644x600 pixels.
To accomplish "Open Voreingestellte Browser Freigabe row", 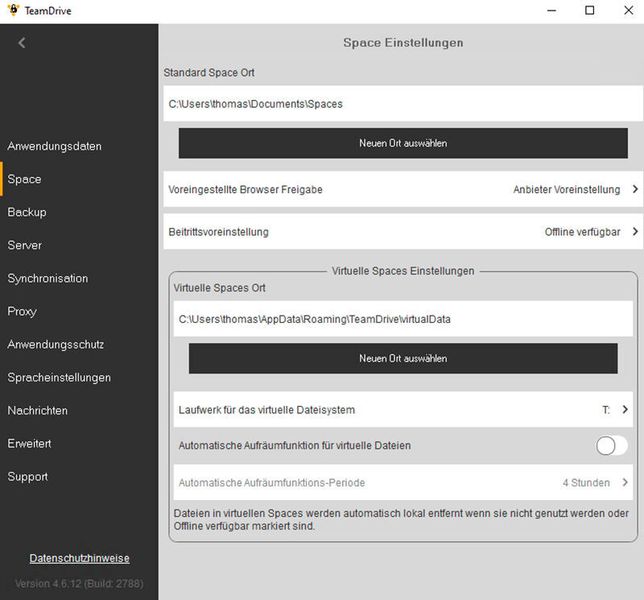I will 403,189.
